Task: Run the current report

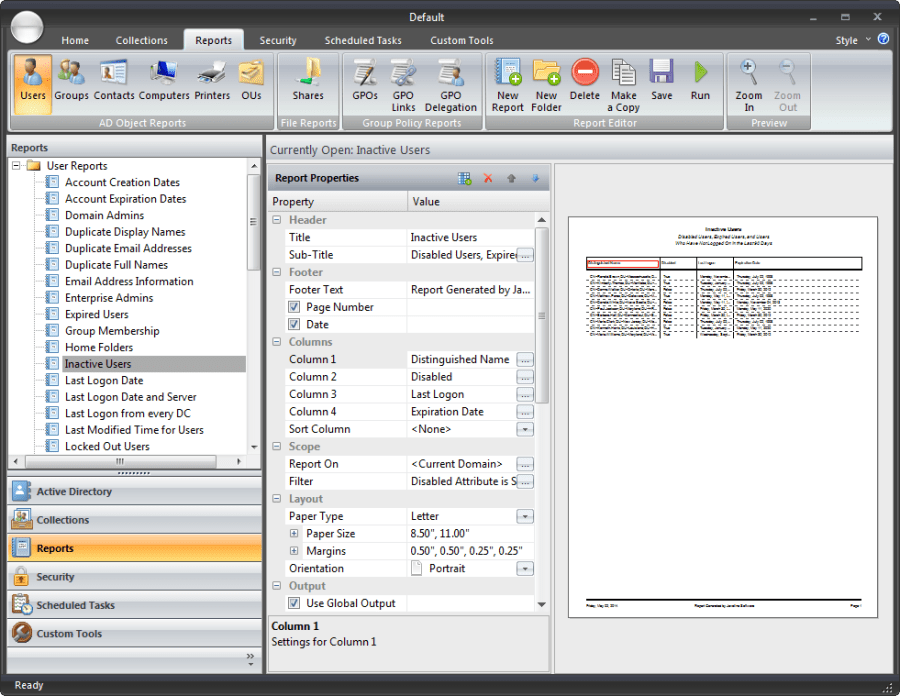Action: [x=700, y=80]
